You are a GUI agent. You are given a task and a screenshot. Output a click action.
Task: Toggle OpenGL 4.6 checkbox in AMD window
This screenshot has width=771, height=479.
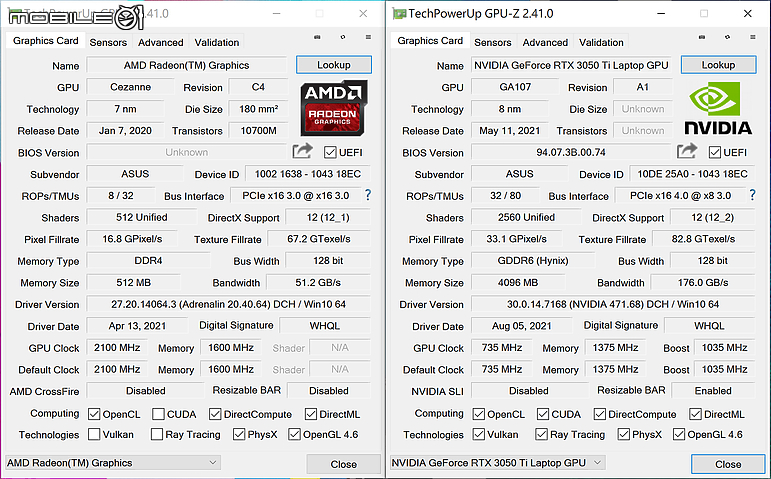click(x=295, y=434)
